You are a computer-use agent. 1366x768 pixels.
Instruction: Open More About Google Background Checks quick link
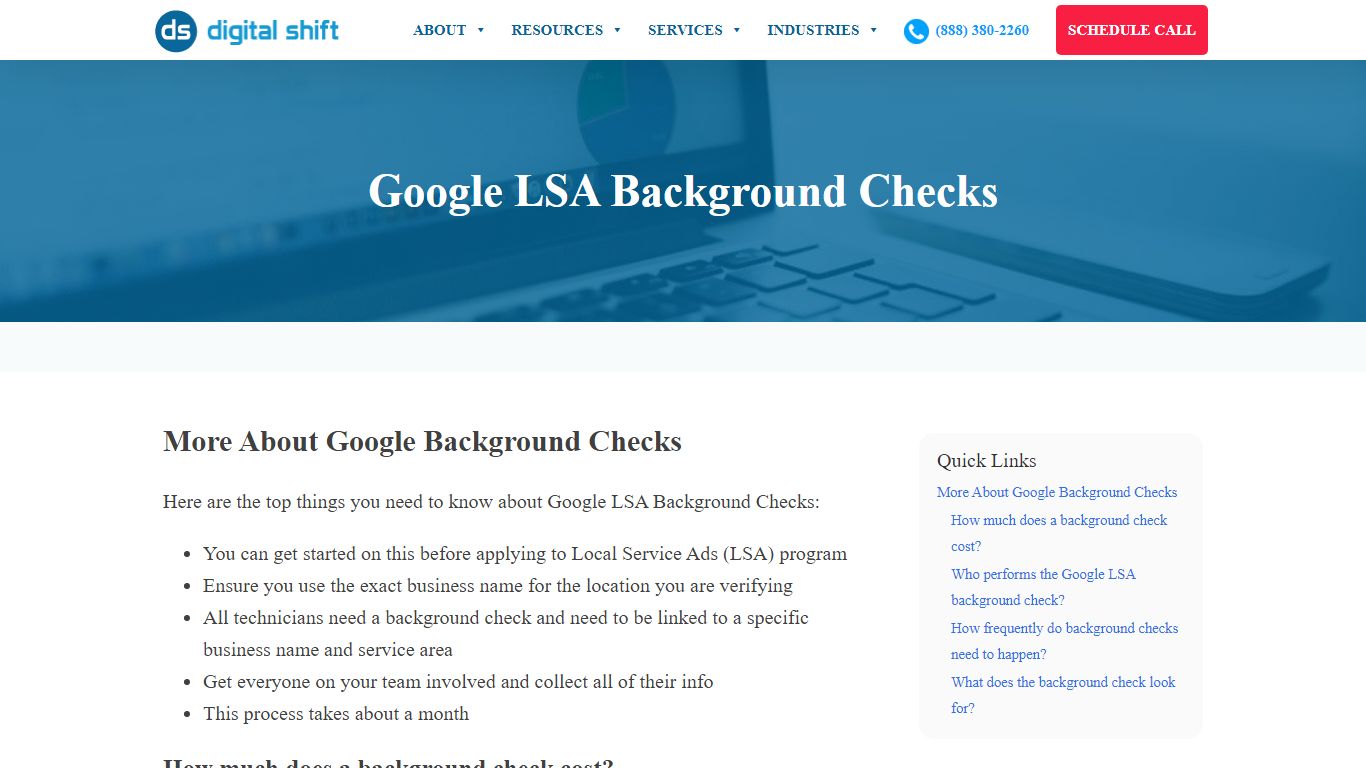point(1057,492)
